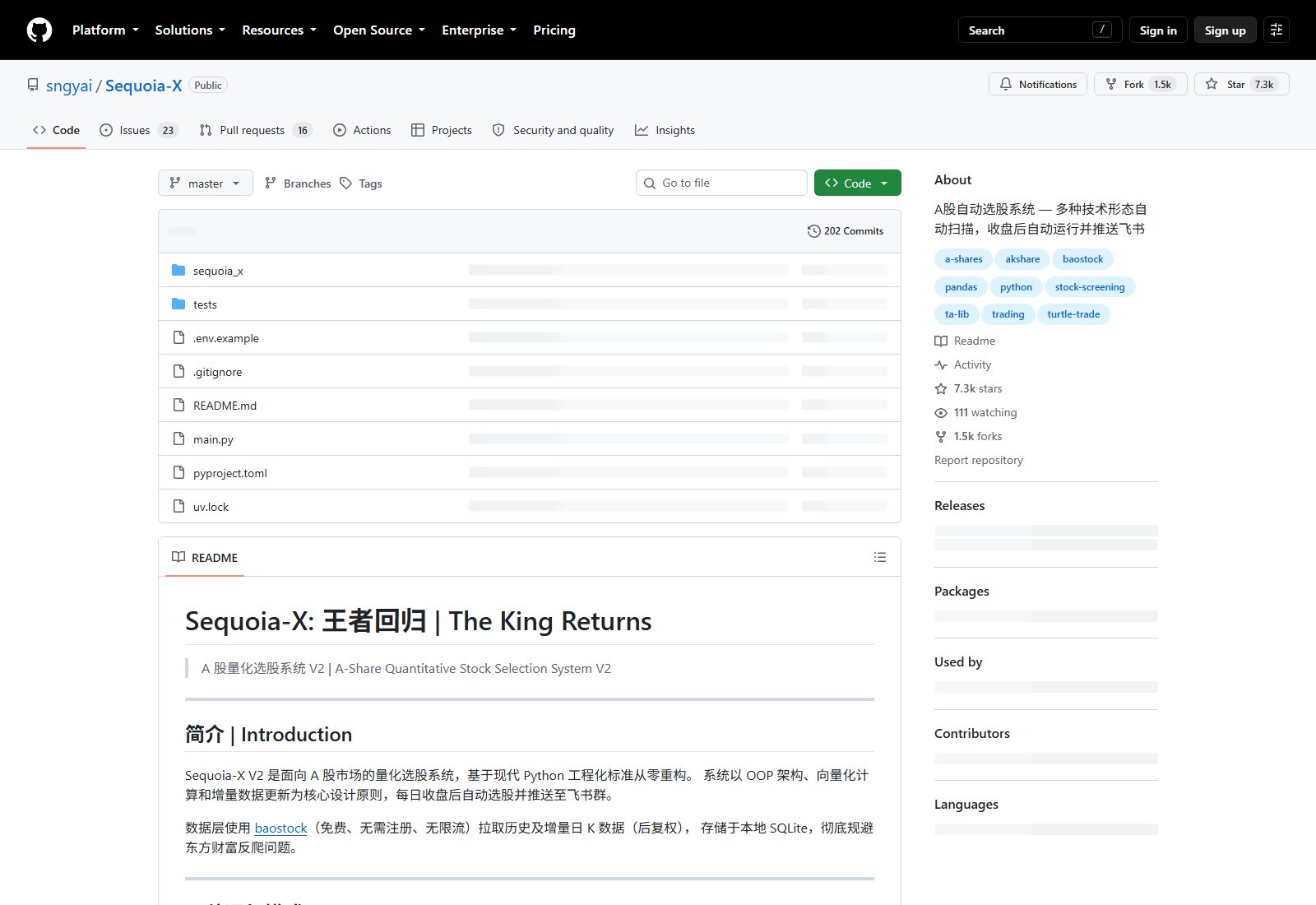Expand the Solutions menu
Image resolution: width=1316 pixels, height=905 pixels.
pyautogui.click(x=190, y=30)
